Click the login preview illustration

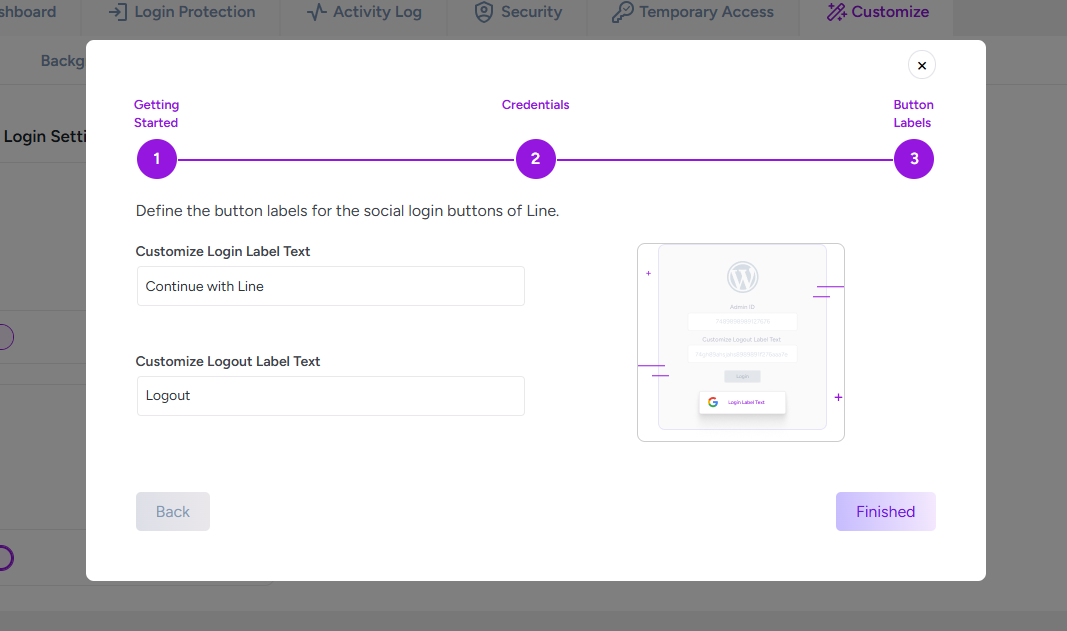(741, 342)
